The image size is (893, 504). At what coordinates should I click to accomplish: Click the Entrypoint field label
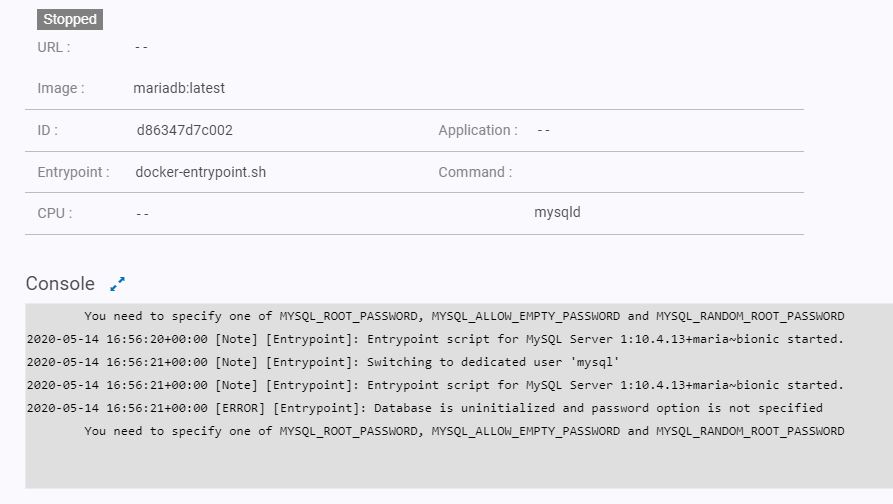click(x=74, y=172)
